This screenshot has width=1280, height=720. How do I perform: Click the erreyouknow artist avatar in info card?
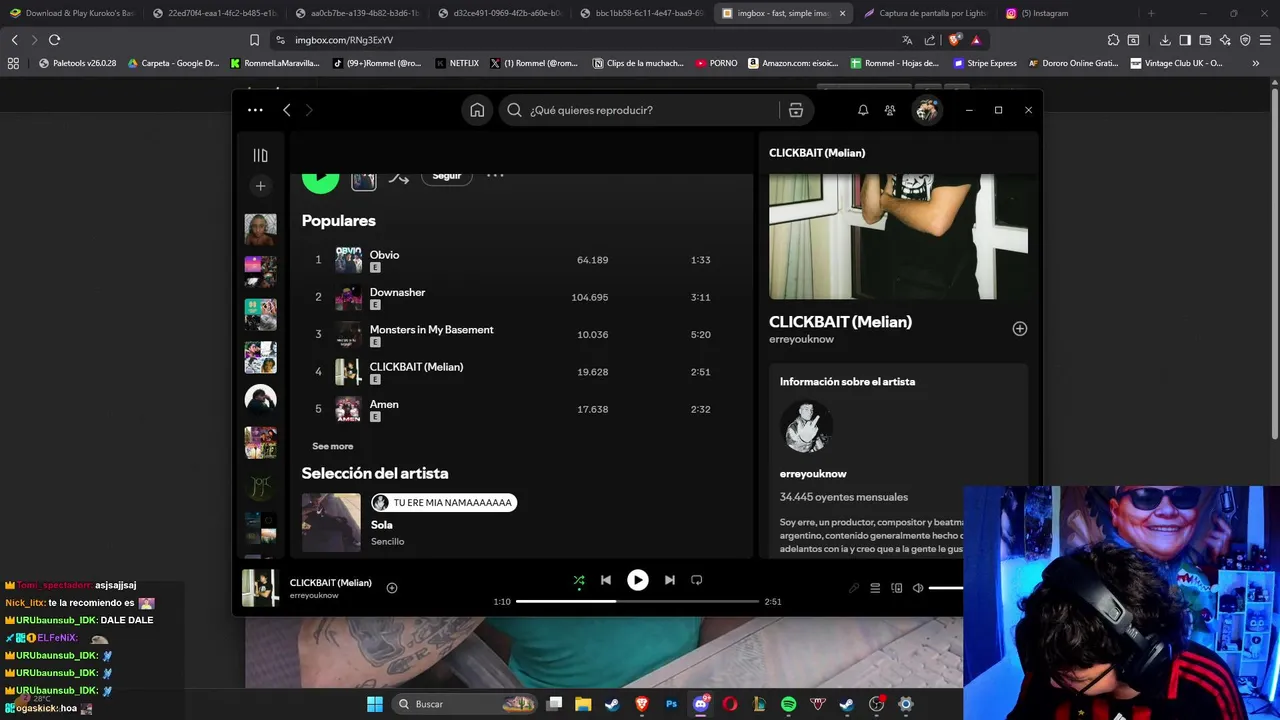(x=806, y=428)
